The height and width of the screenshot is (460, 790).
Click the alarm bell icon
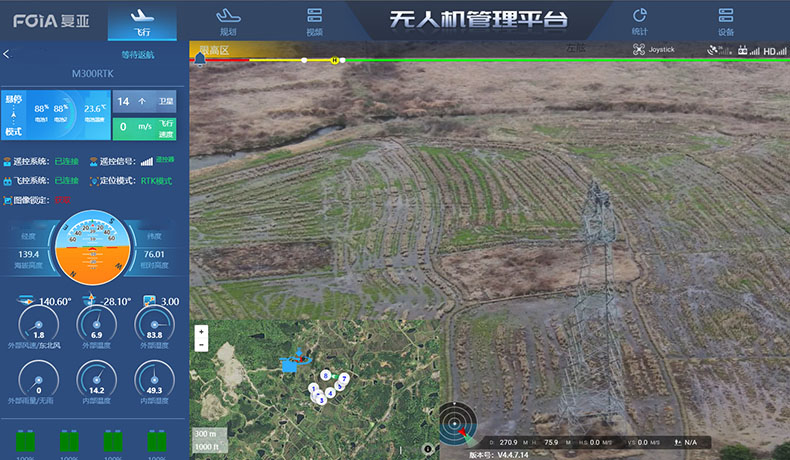pyautogui.click(x=200, y=59)
